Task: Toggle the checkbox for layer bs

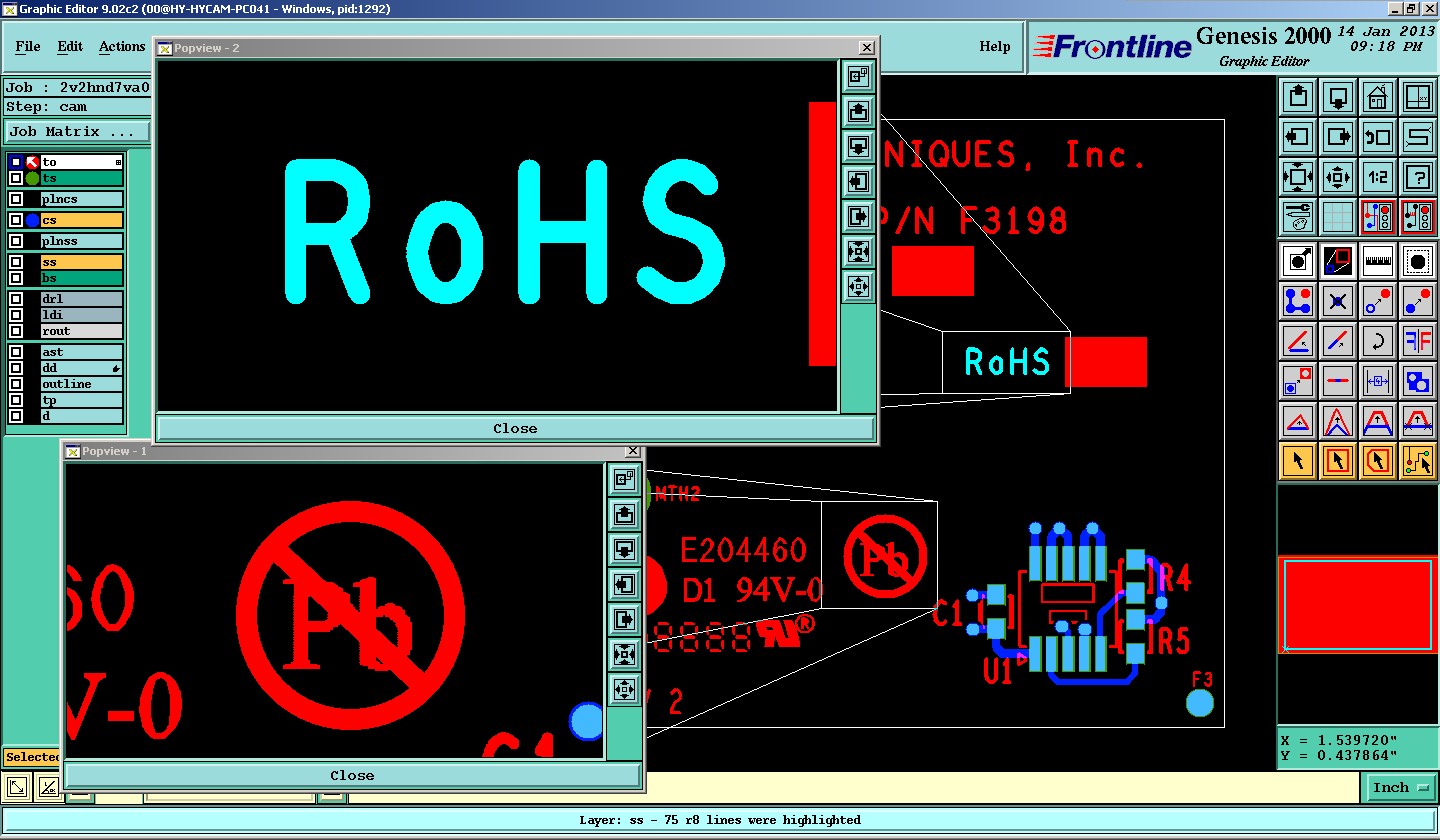Action: click(x=16, y=277)
